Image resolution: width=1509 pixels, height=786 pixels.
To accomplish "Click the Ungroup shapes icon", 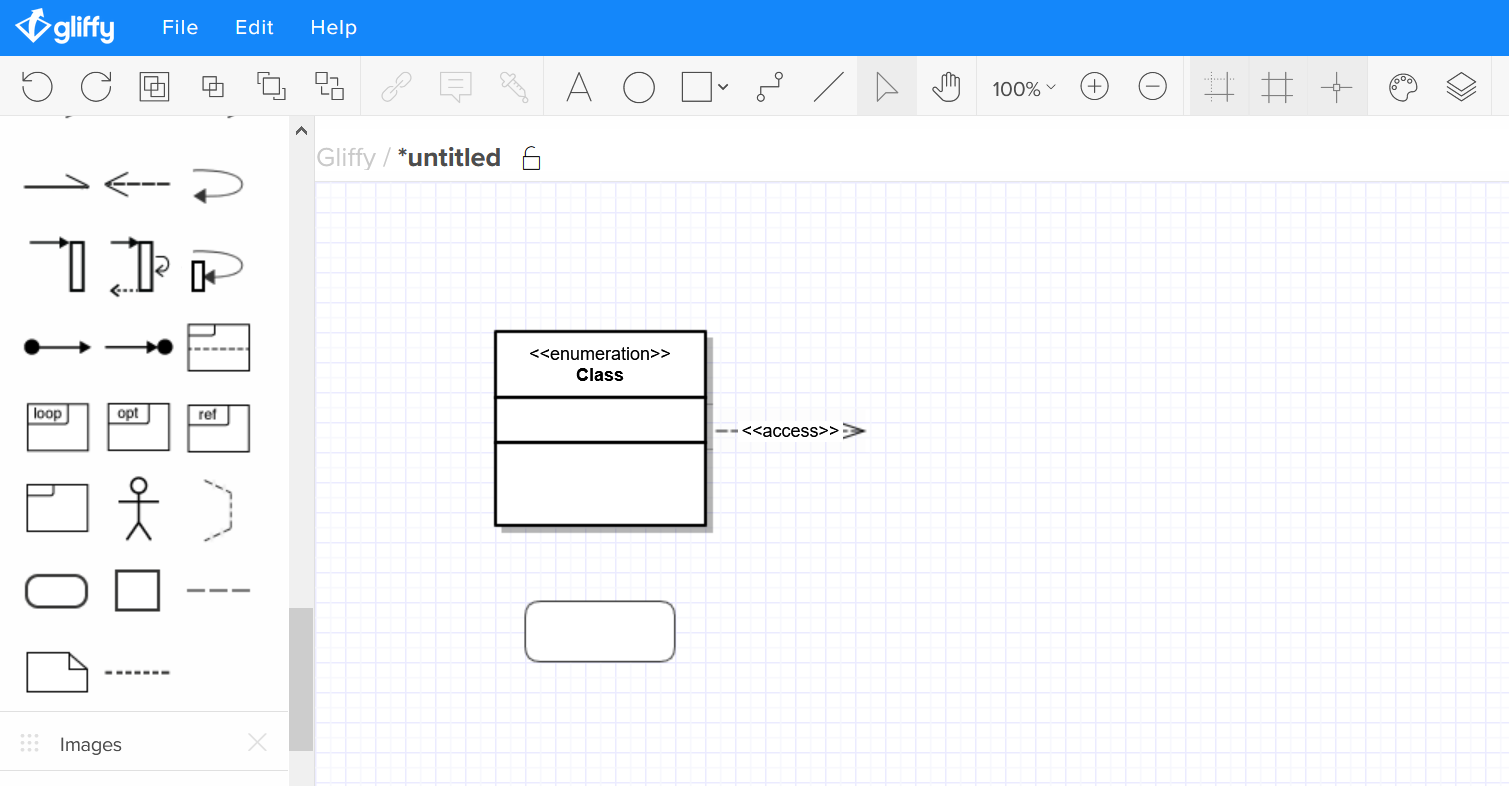I will (213, 87).
